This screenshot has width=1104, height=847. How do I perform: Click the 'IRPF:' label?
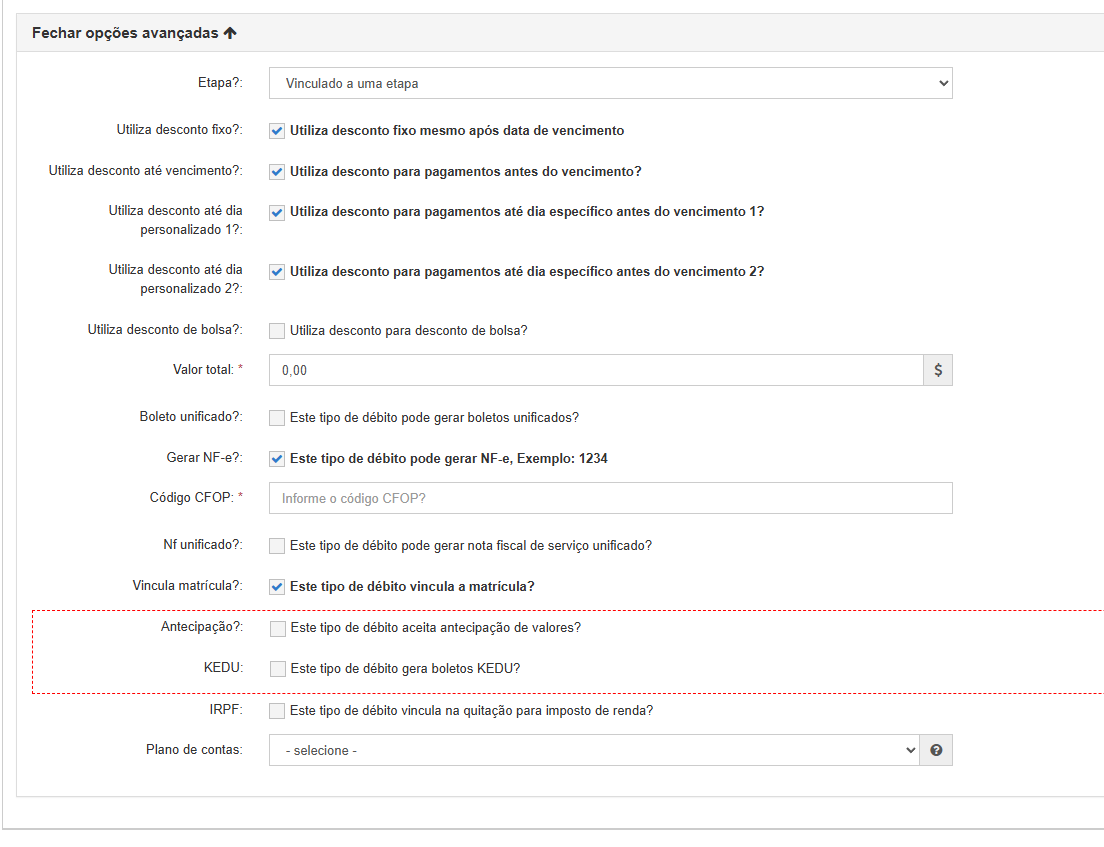click(226, 710)
